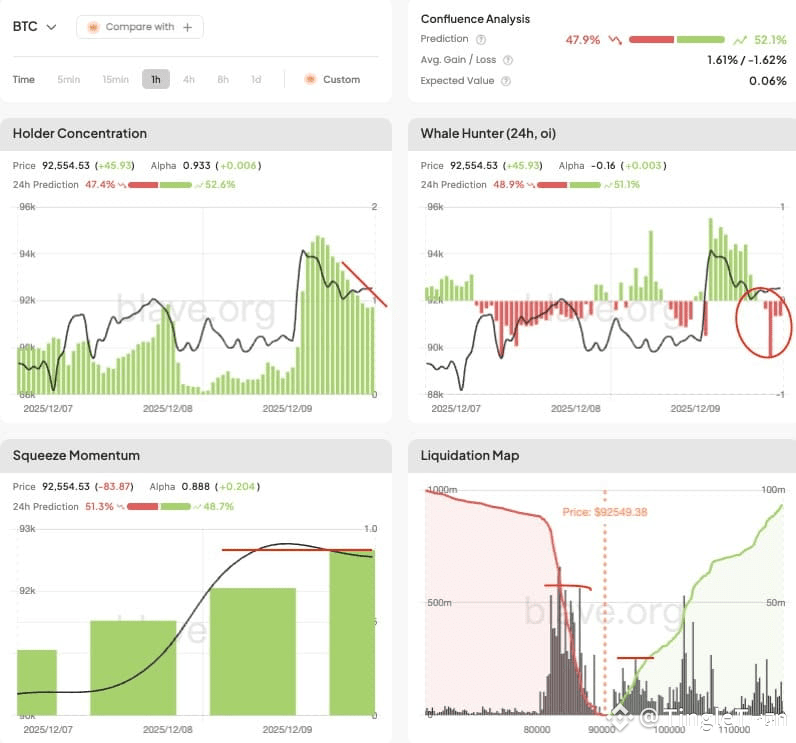Click the Compare with button

click(x=140, y=27)
